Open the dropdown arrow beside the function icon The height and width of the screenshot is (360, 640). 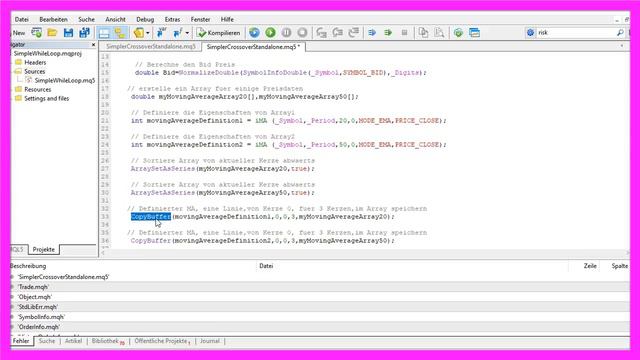coord(187,33)
